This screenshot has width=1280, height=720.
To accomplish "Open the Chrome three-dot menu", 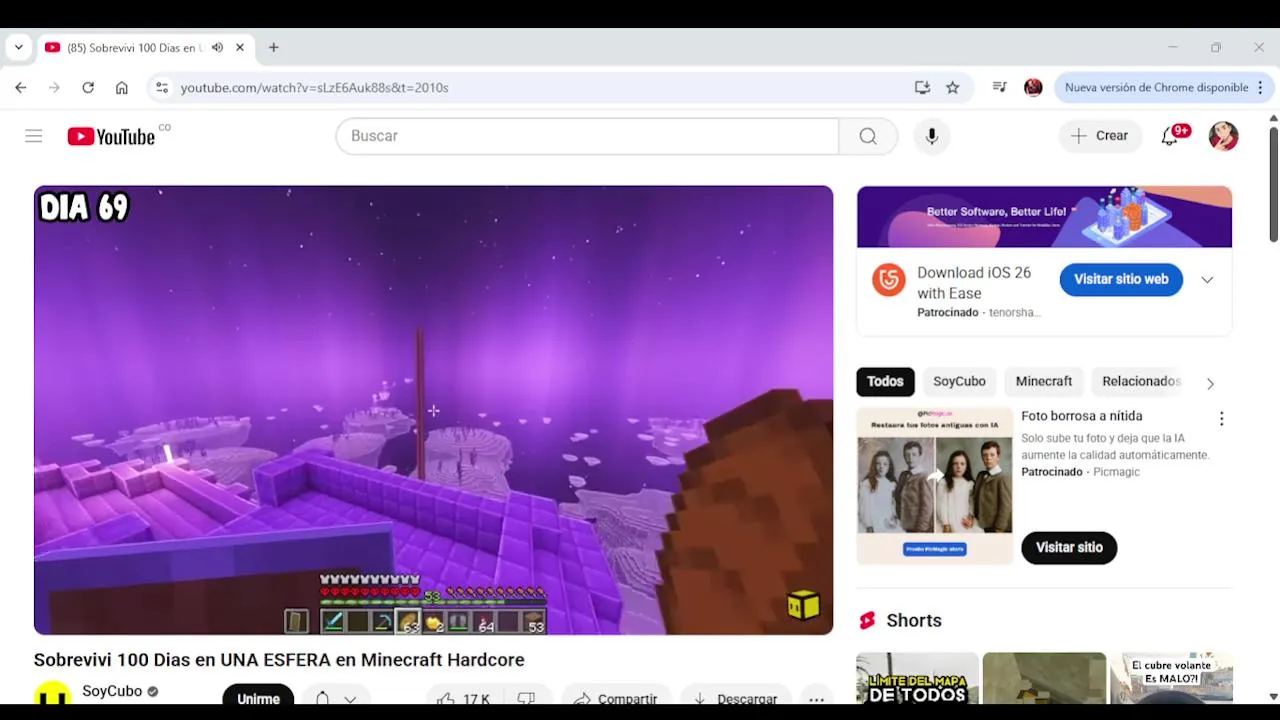I will tap(1260, 88).
